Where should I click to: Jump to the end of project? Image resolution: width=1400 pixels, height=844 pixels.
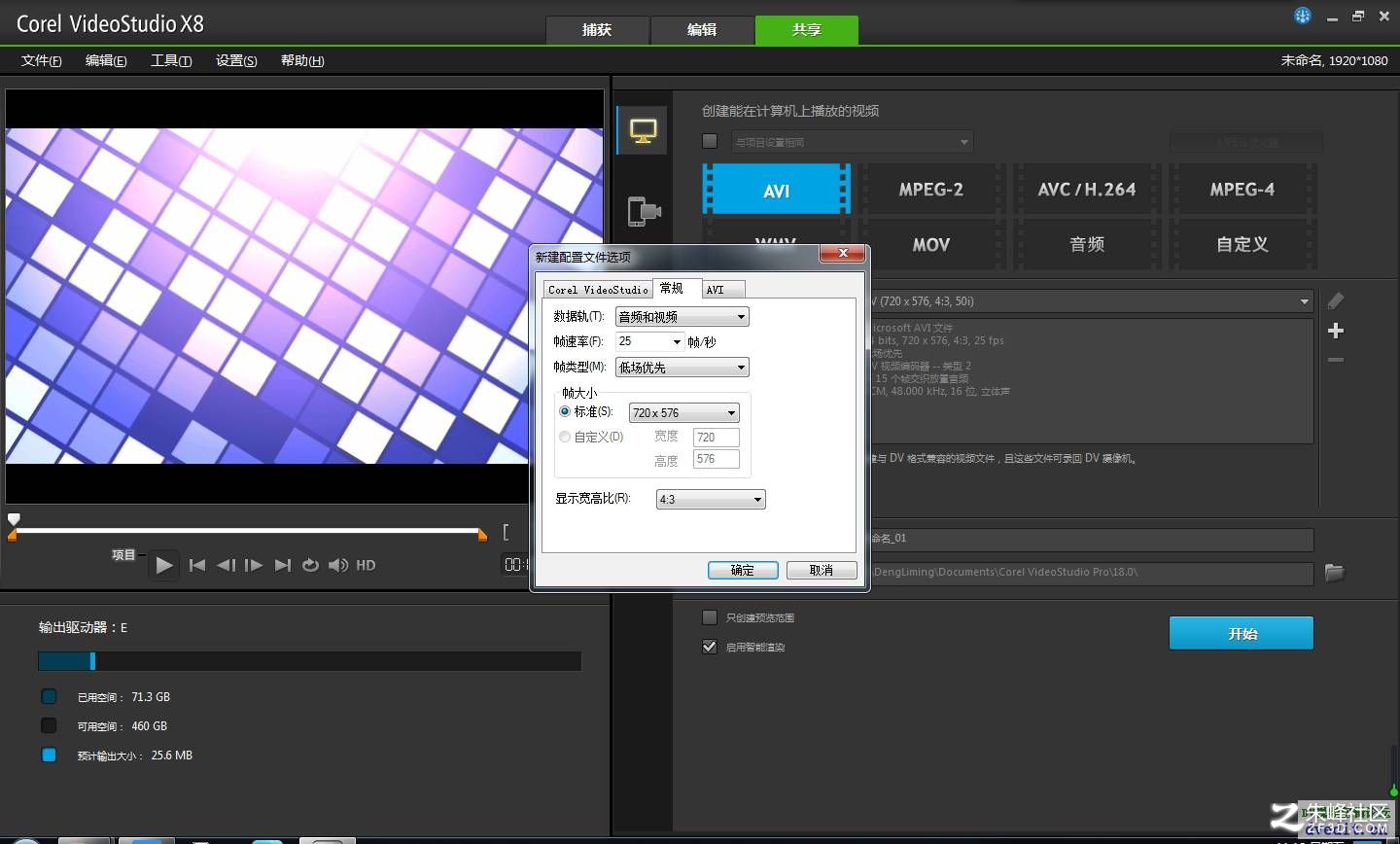pos(283,565)
